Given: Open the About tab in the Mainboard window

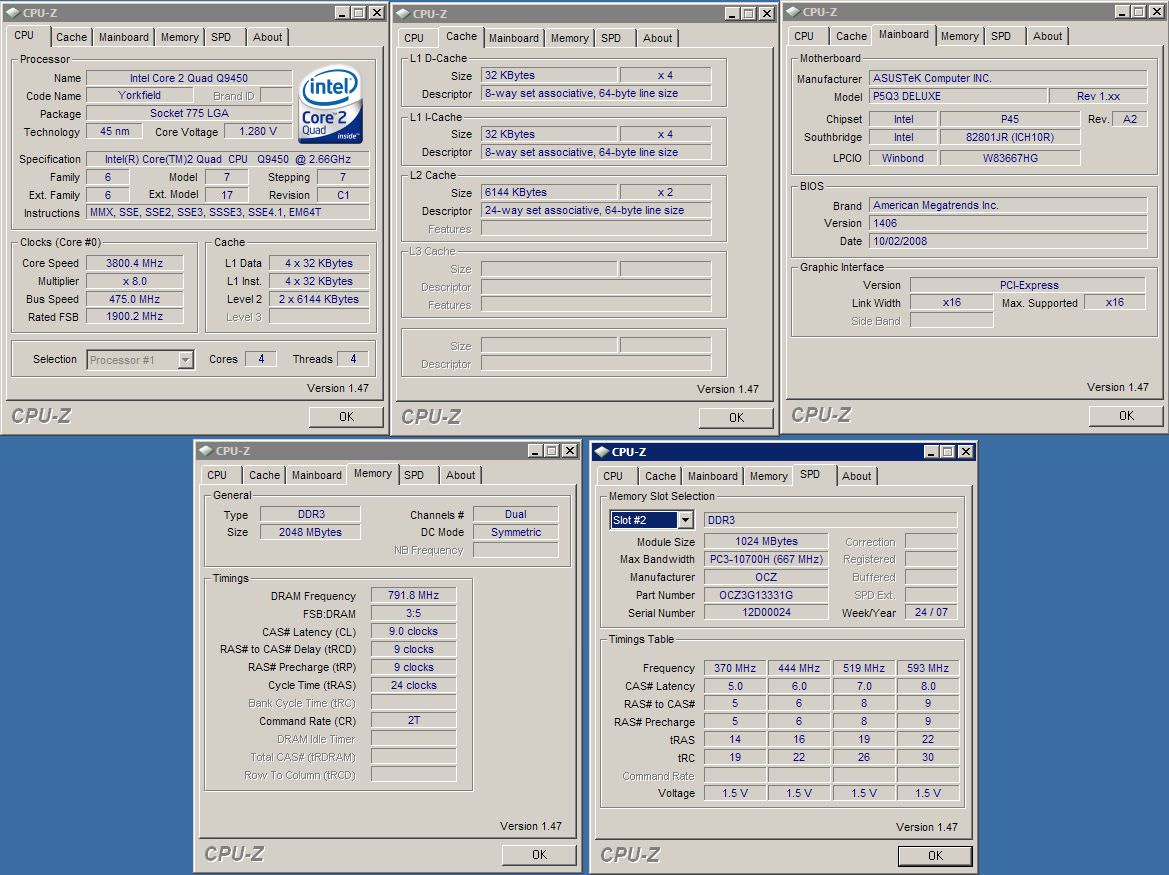Looking at the screenshot, I should click(1047, 36).
